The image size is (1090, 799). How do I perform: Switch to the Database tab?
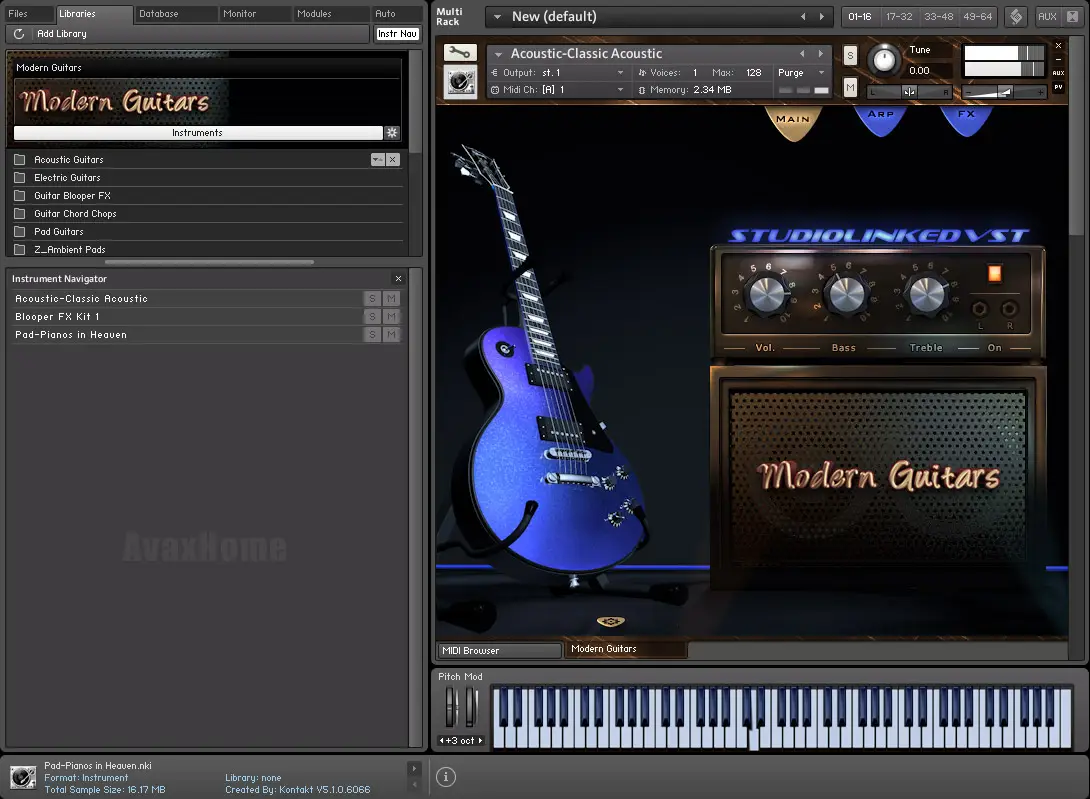click(x=177, y=14)
